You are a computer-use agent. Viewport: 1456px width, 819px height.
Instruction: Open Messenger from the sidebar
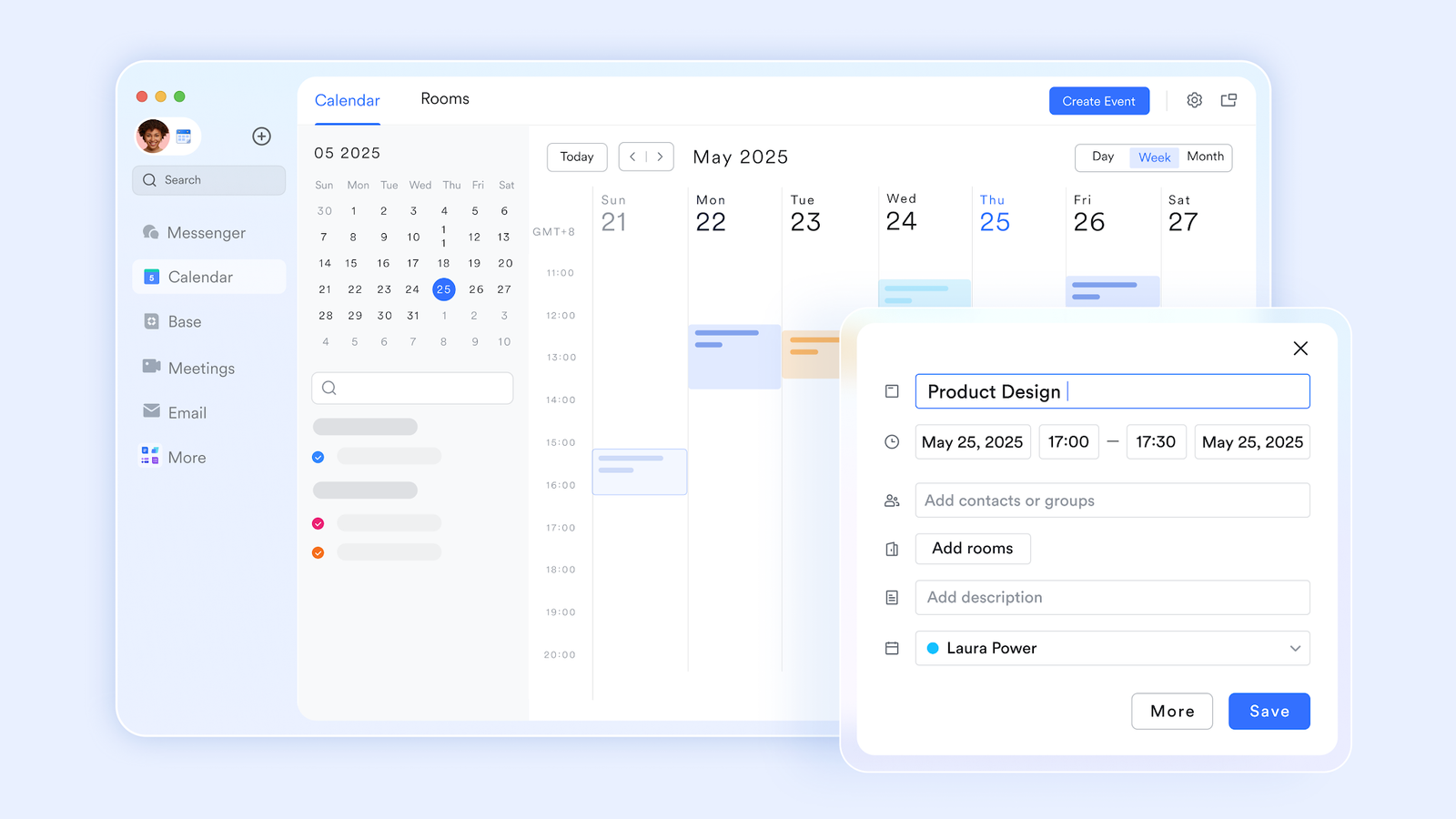click(x=206, y=233)
